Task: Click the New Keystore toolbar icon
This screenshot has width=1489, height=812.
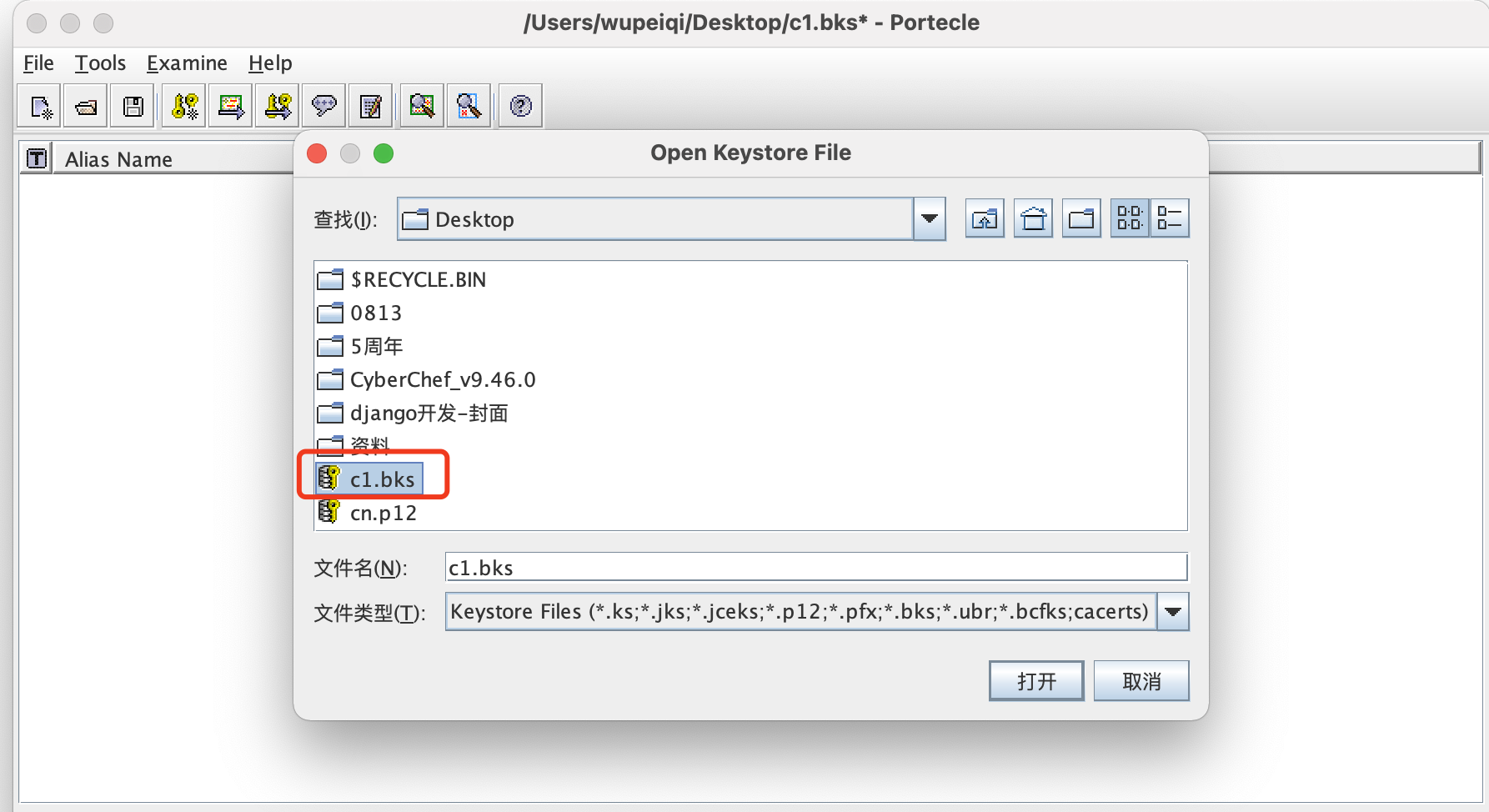Action: 40,106
